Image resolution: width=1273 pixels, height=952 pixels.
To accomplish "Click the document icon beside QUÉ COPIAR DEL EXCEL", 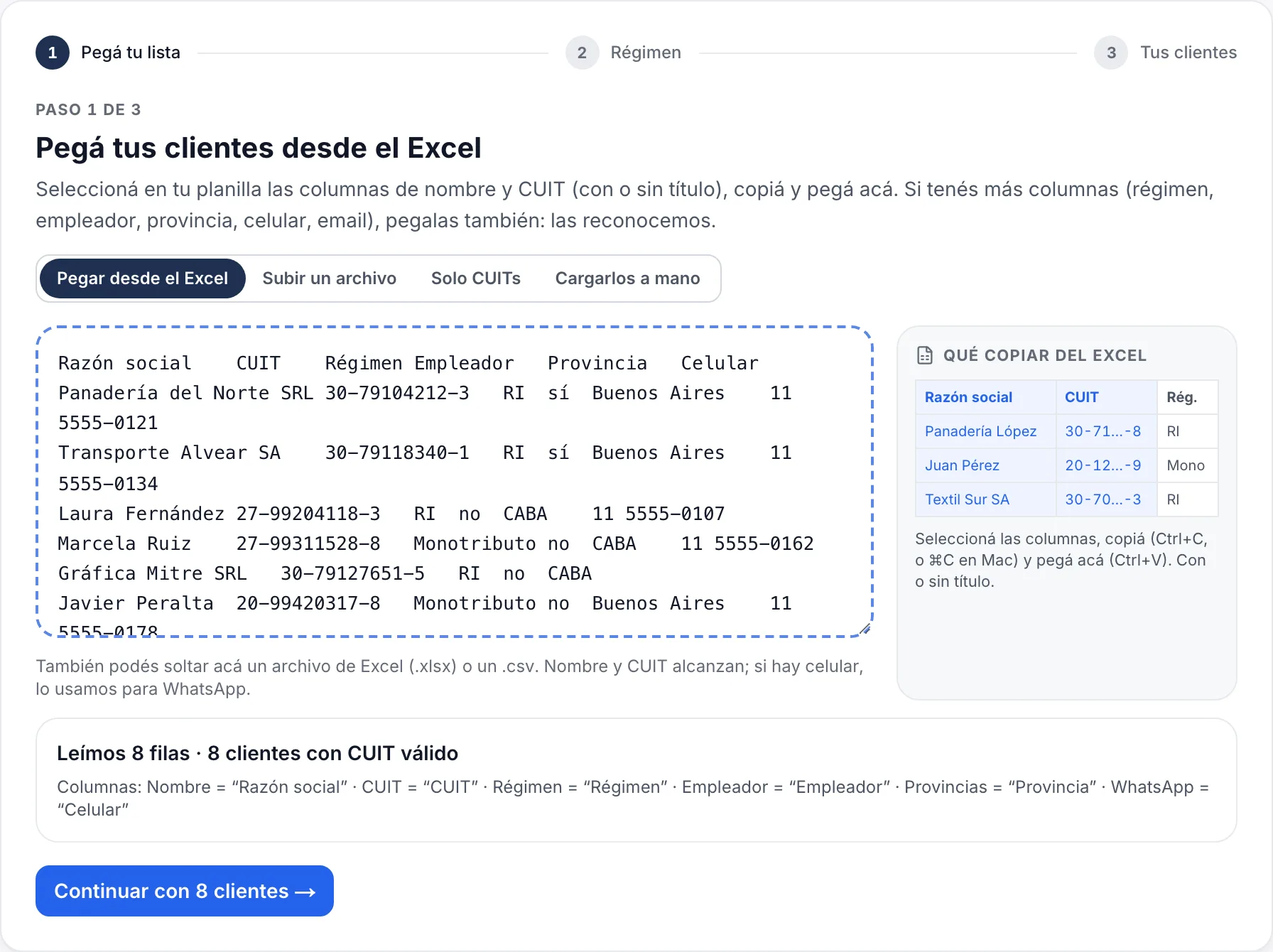I will click(924, 355).
